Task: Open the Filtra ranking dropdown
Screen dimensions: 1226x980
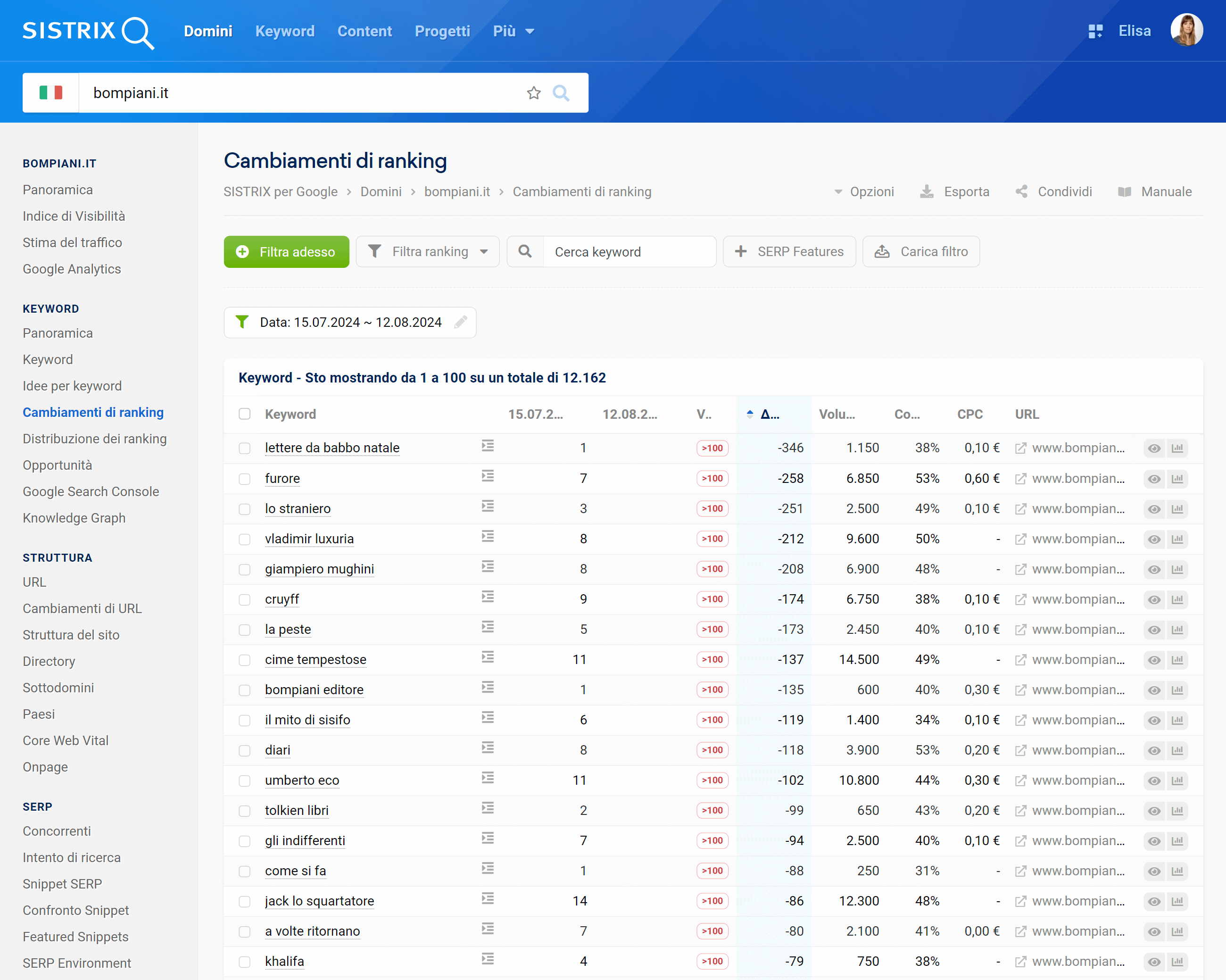Action: point(428,251)
